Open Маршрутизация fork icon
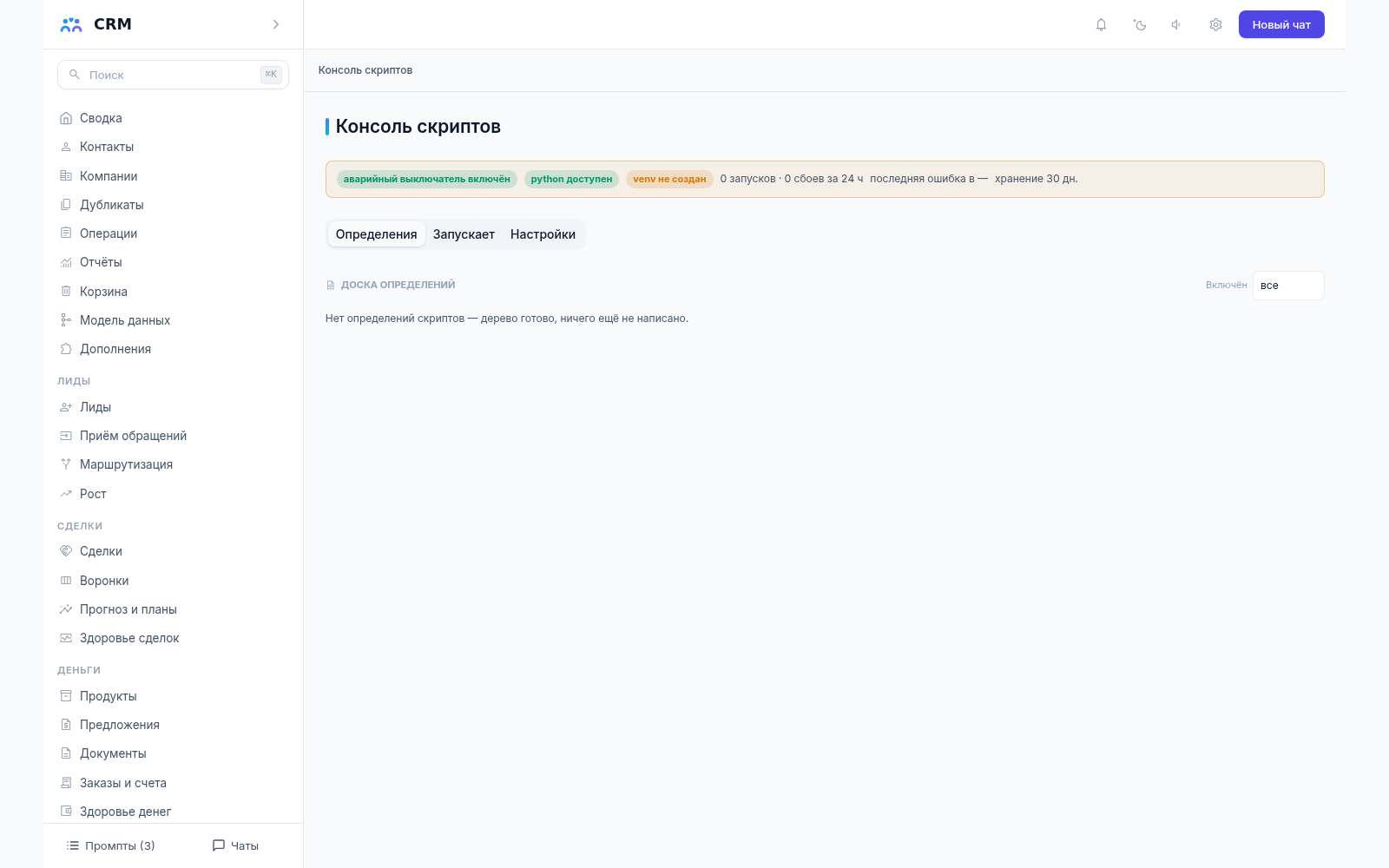Viewport: 1389px width, 868px height. (x=66, y=464)
